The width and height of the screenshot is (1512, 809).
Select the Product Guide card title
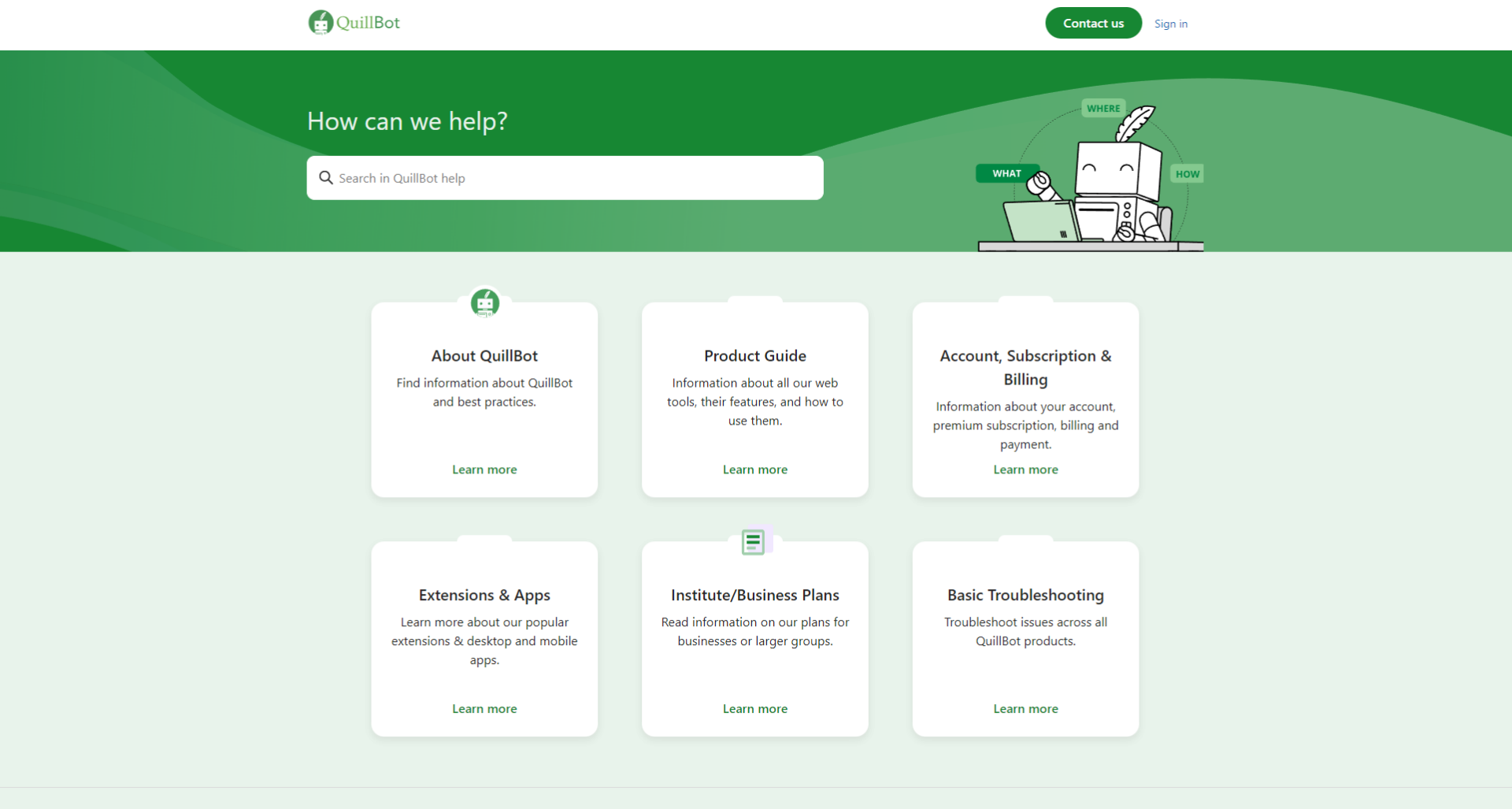(x=754, y=356)
